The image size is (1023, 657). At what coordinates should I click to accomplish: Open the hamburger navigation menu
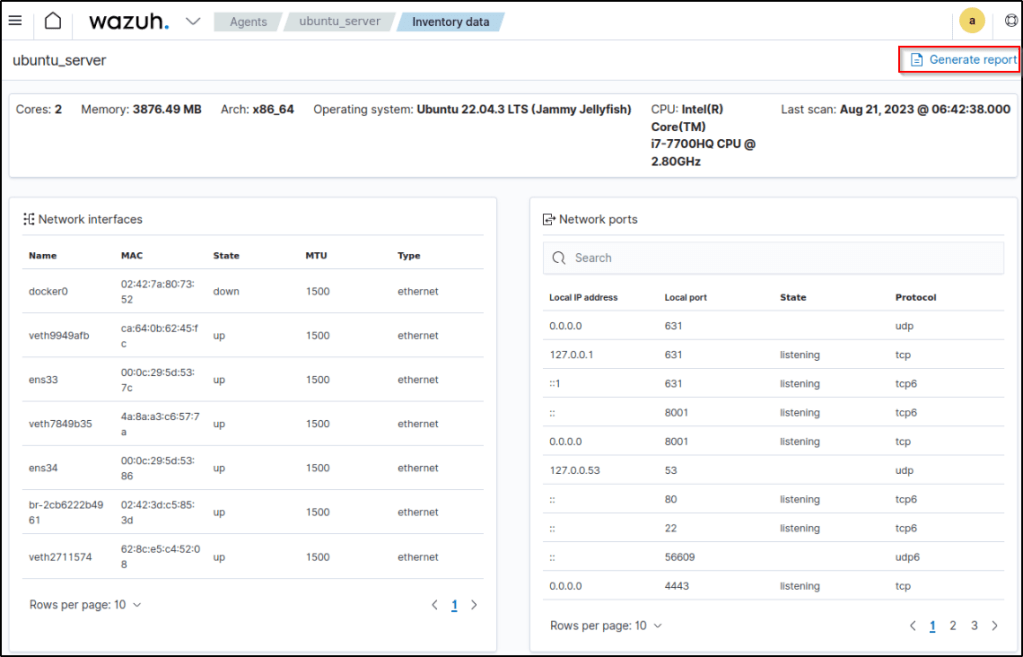(15, 21)
